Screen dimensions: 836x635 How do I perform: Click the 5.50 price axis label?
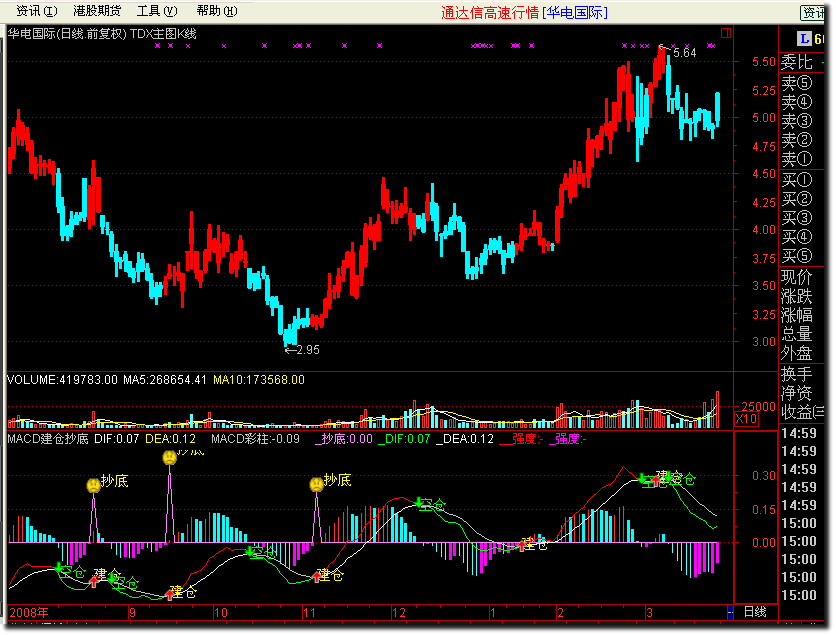pyautogui.click(x=763, y=61)
